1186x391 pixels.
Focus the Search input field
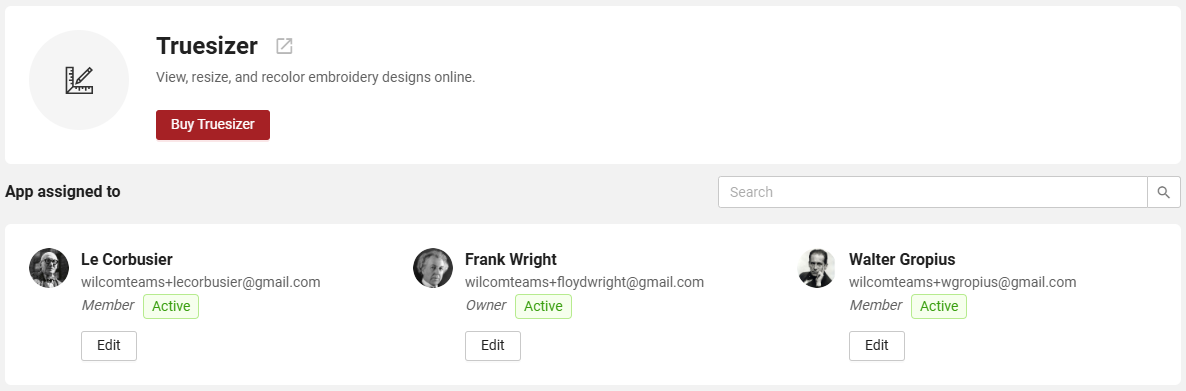pyautogui.click(x=933, y=192)
